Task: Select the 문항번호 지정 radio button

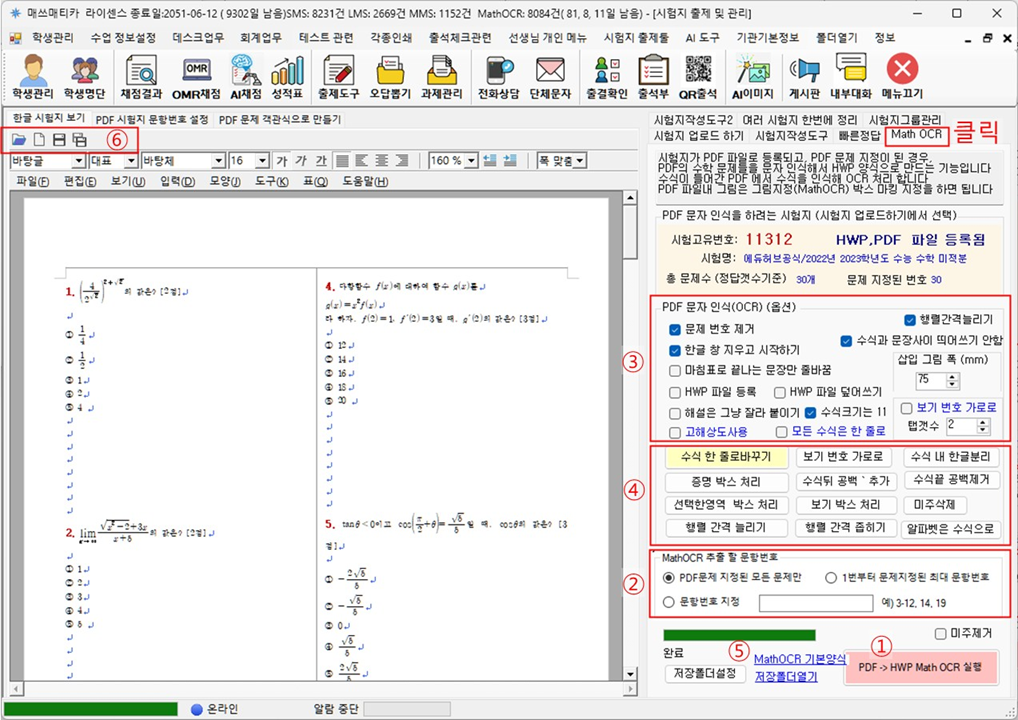Action: tap(669, 602)
